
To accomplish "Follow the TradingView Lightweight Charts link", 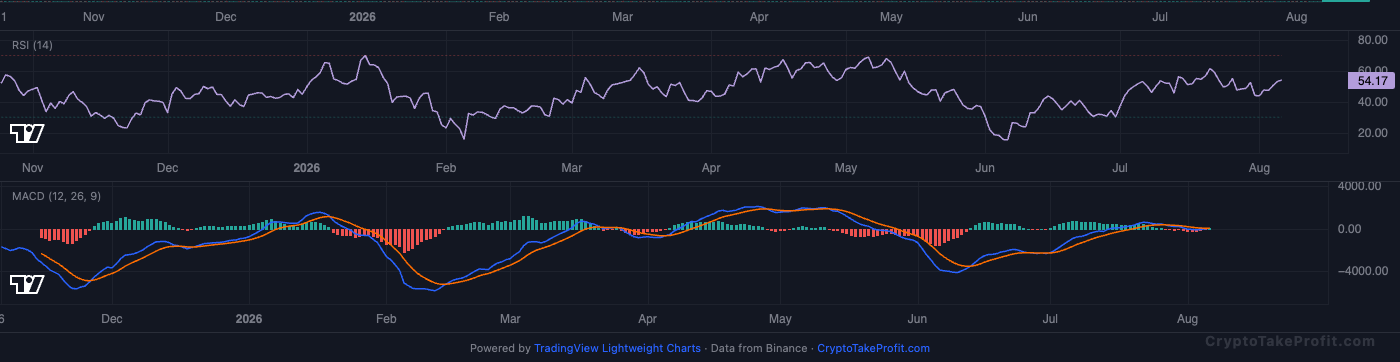I will click(x=617, y=349).
